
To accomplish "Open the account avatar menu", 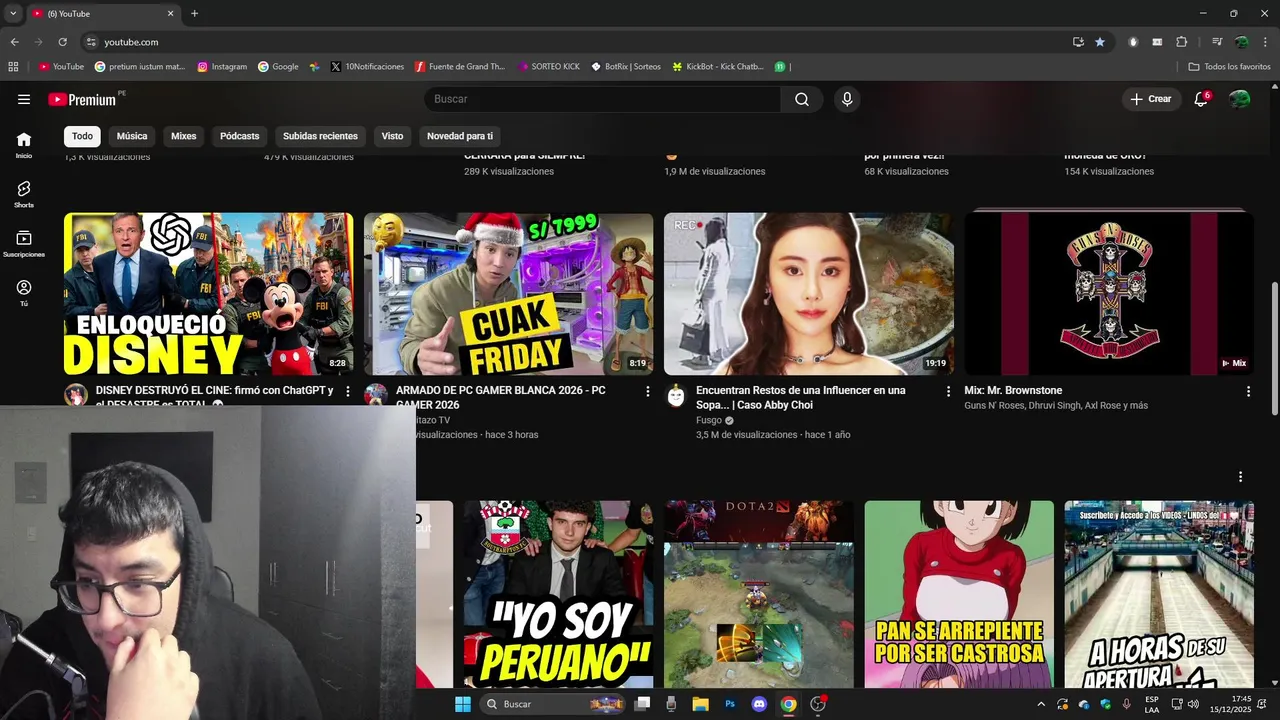I will pos(1240,99).
